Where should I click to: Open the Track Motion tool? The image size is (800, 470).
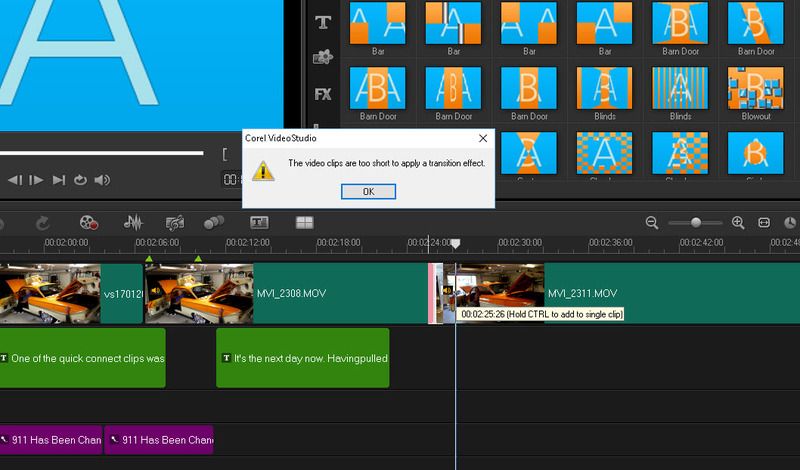(213, 223)
